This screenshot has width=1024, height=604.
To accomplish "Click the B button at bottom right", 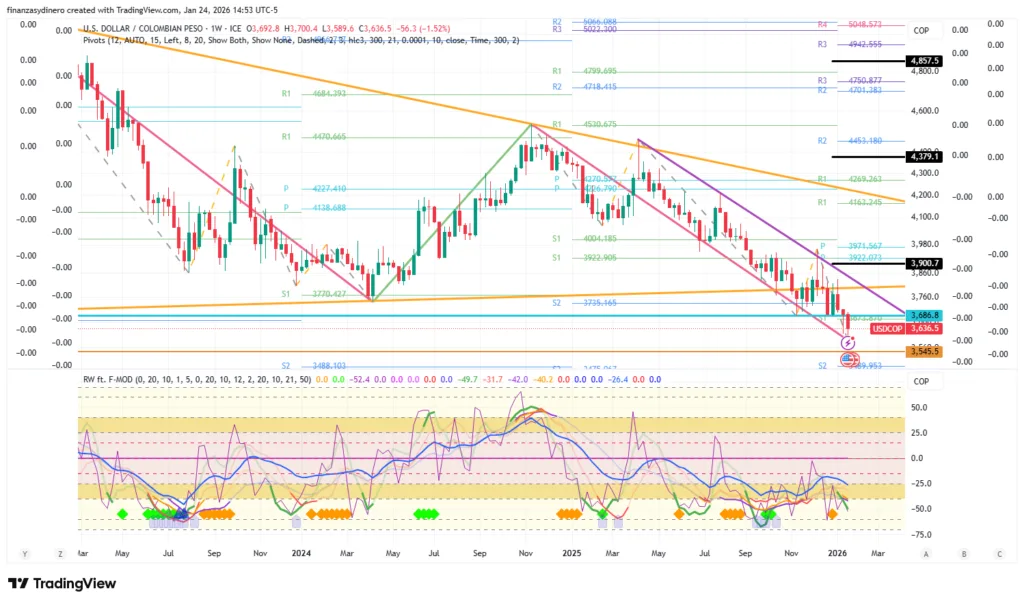I will (x=963, y=552).
